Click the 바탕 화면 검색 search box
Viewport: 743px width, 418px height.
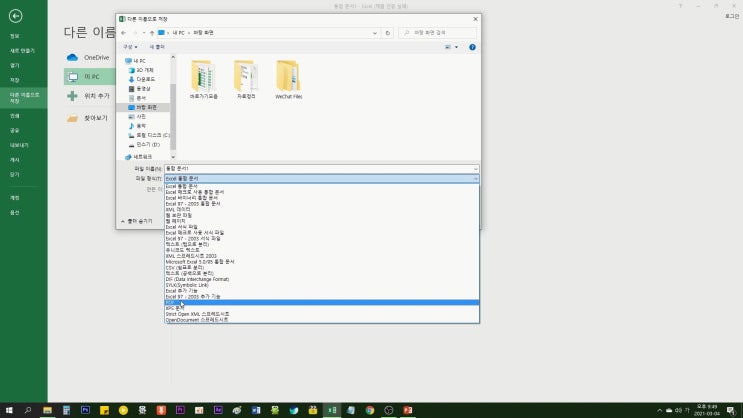[438, 33]
